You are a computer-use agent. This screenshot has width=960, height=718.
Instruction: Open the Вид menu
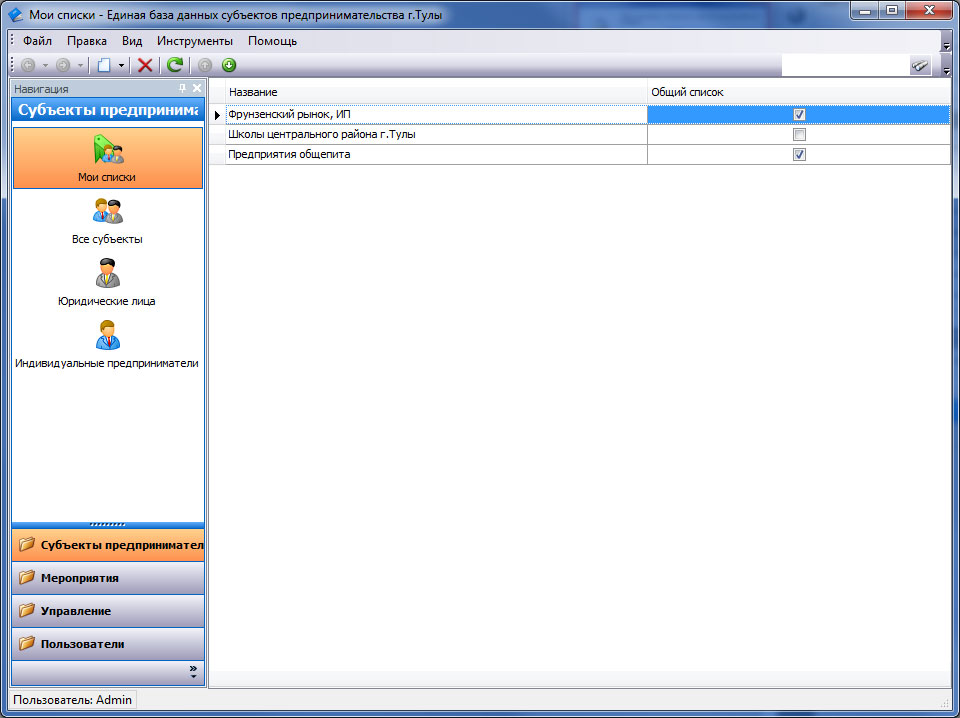click(x=132, y=41)
